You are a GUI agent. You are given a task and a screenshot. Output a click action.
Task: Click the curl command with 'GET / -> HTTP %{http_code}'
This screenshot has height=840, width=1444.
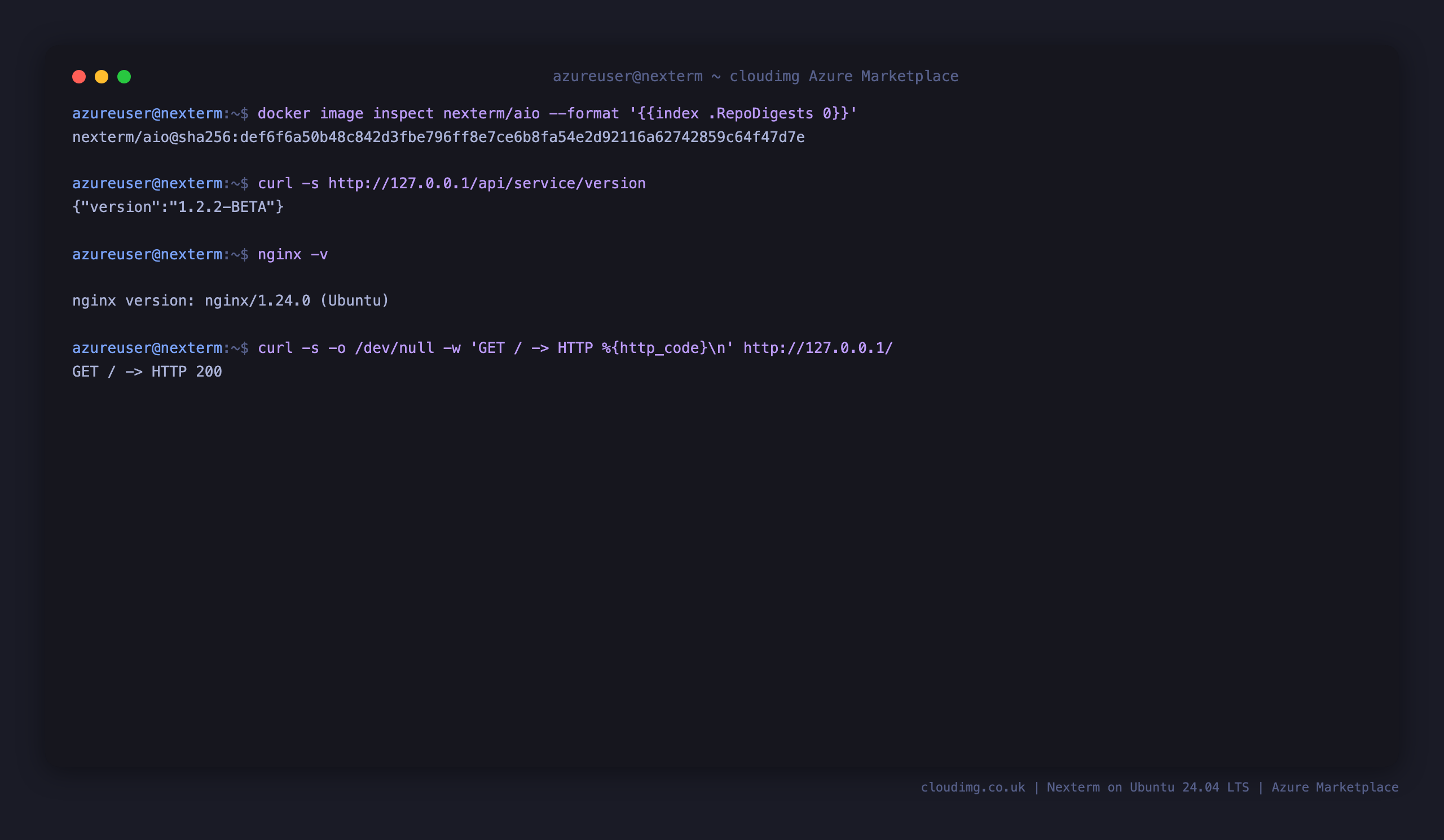click(x=575, y=348)
